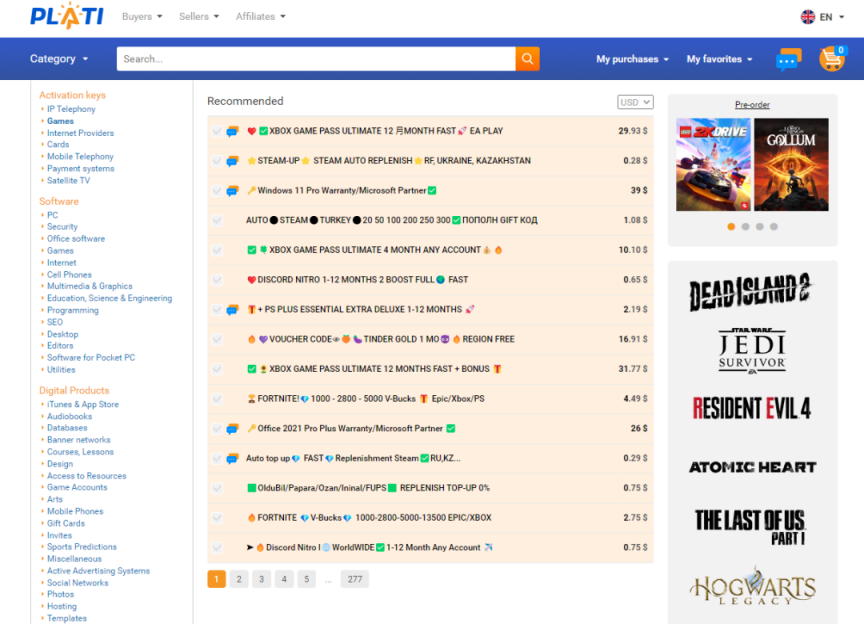Go to page 5 of results
The width and height of the screenshot is (864, 624).
(306, 579)
